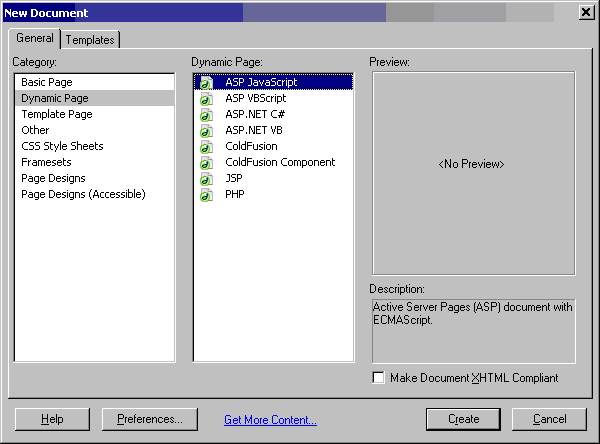Select the PHP document icon

(x=206, y=195)
